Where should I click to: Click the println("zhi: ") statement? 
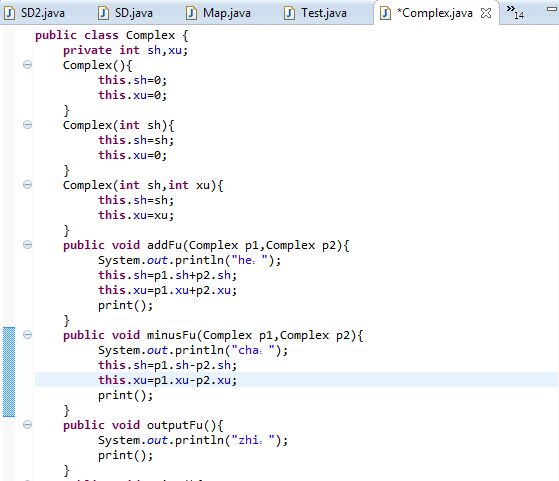tap(193, 440)
